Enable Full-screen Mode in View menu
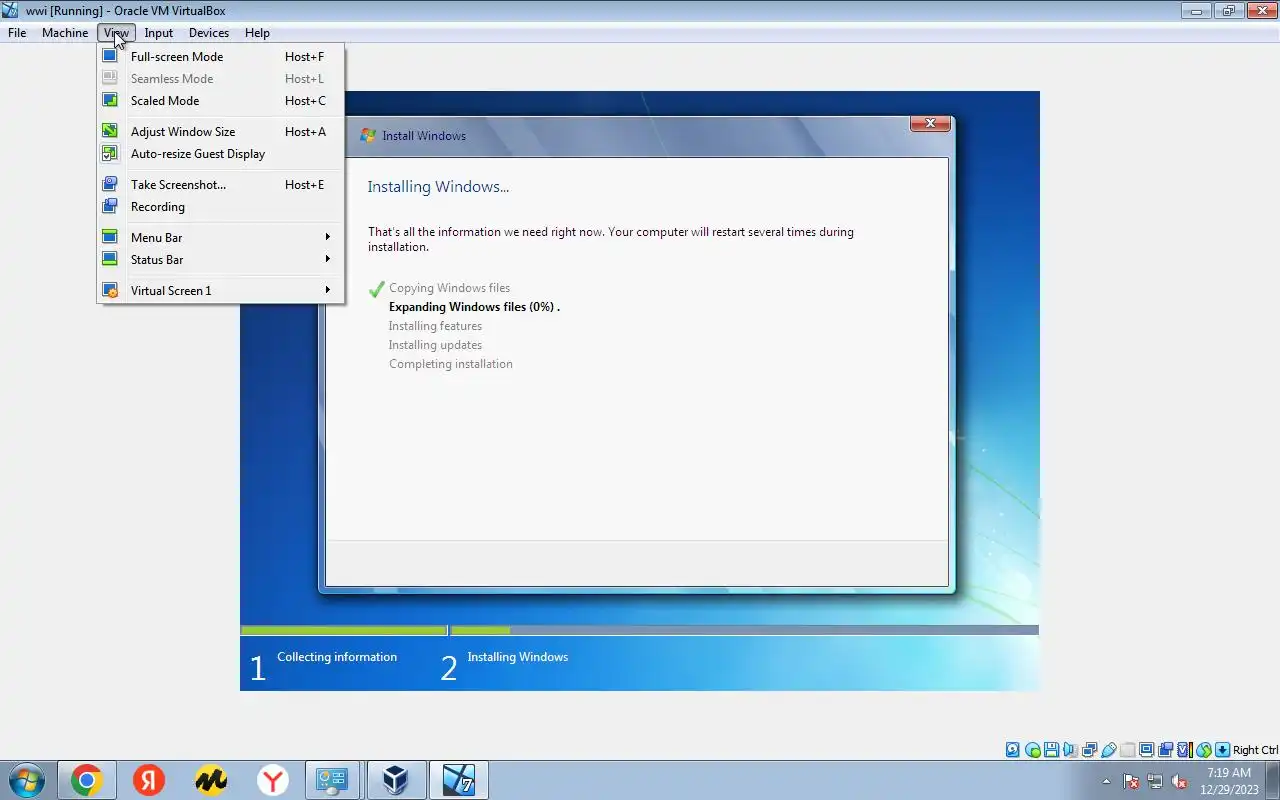Screen dimensions: 1280x800 pos(221,57)
